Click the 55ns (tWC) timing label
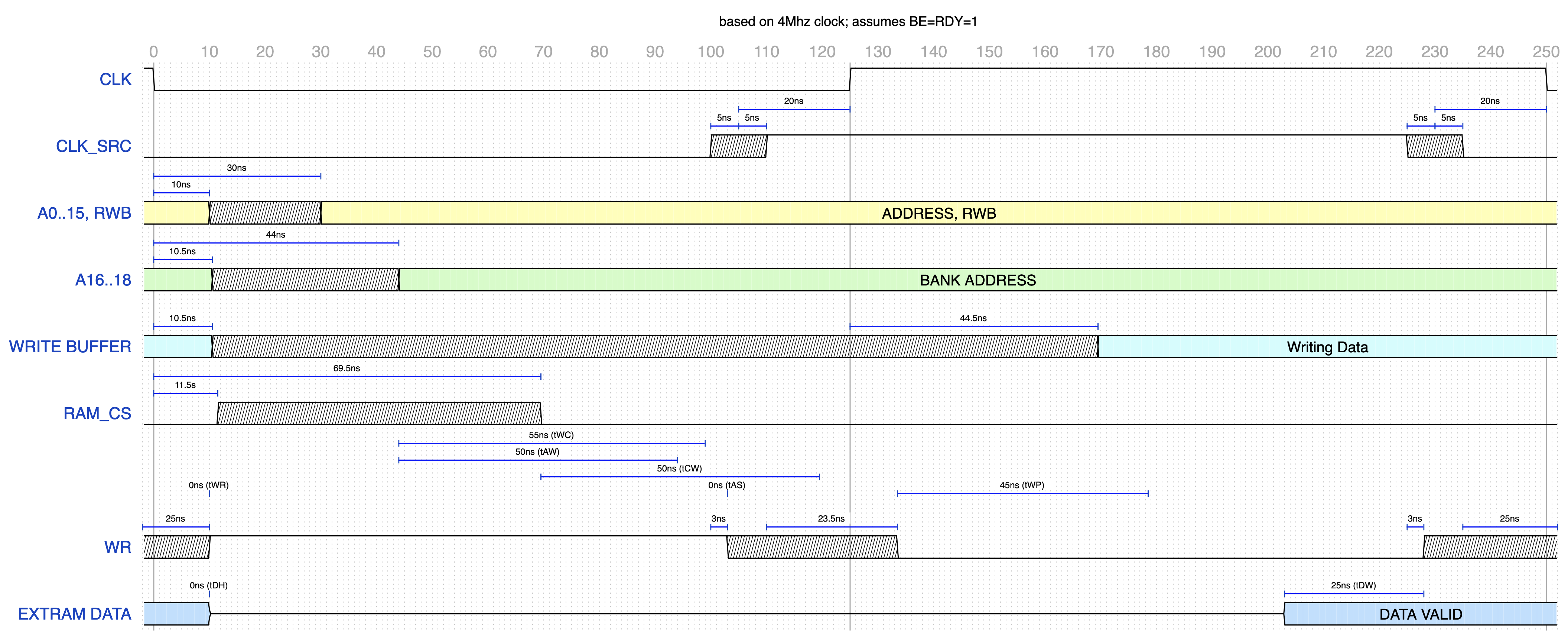 click(551, 435)
